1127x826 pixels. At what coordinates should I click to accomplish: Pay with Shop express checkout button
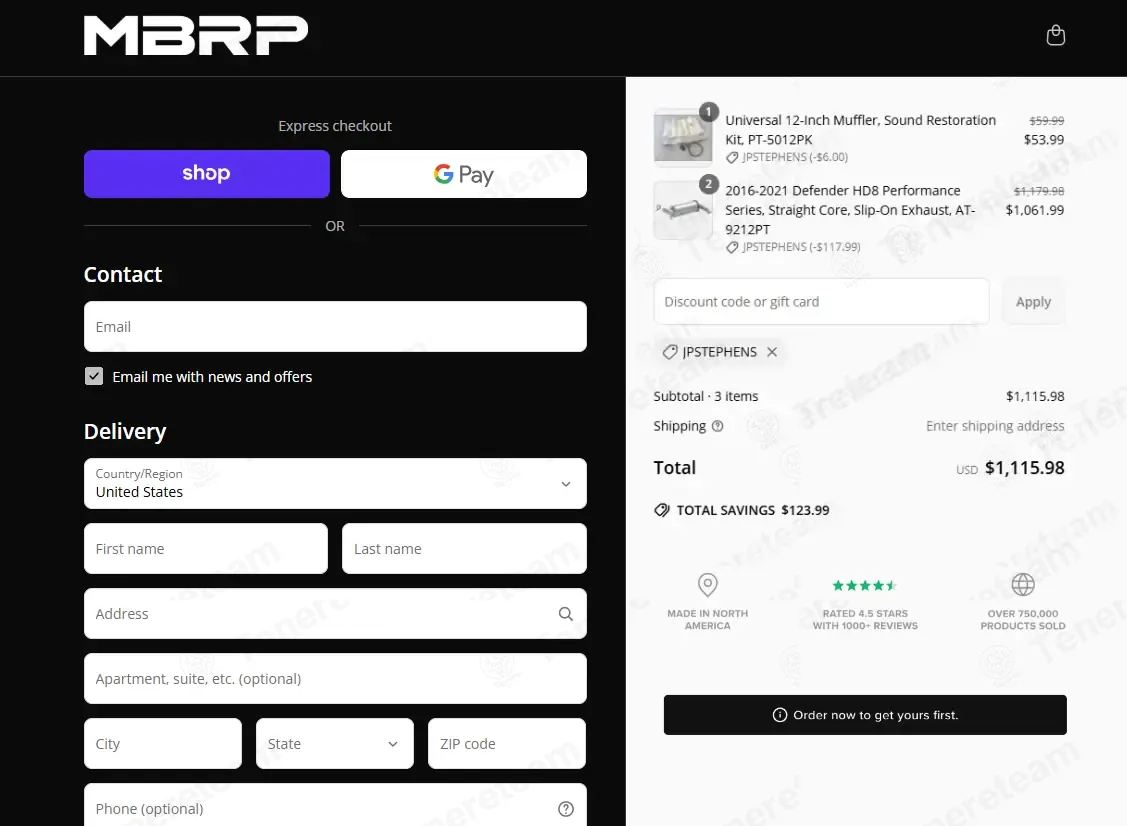coord(207,174)
